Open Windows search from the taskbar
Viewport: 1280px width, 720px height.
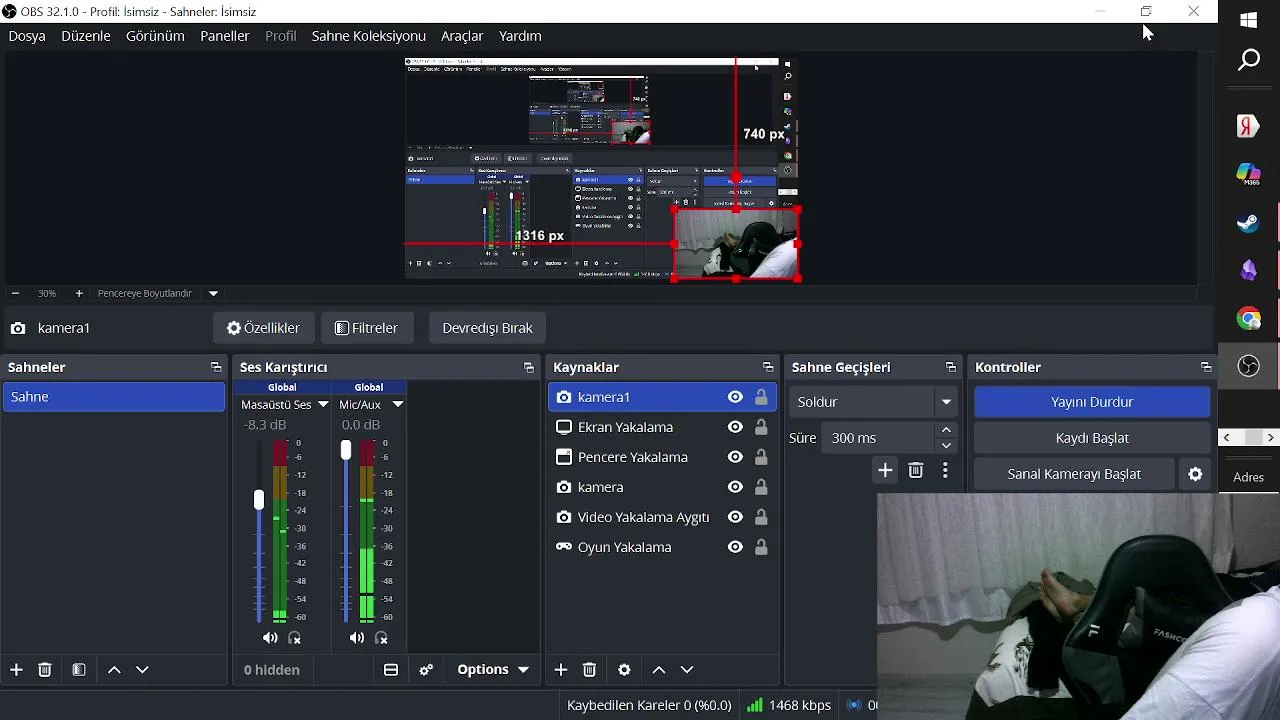pos(1249,61)
